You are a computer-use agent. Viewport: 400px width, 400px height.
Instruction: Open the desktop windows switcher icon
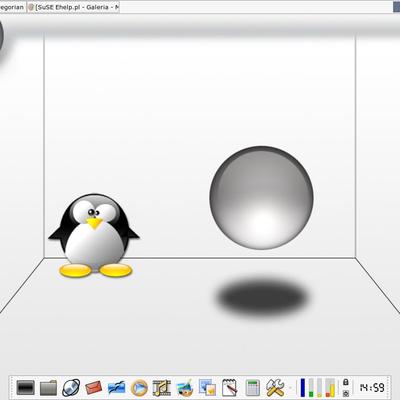point(207,388)
